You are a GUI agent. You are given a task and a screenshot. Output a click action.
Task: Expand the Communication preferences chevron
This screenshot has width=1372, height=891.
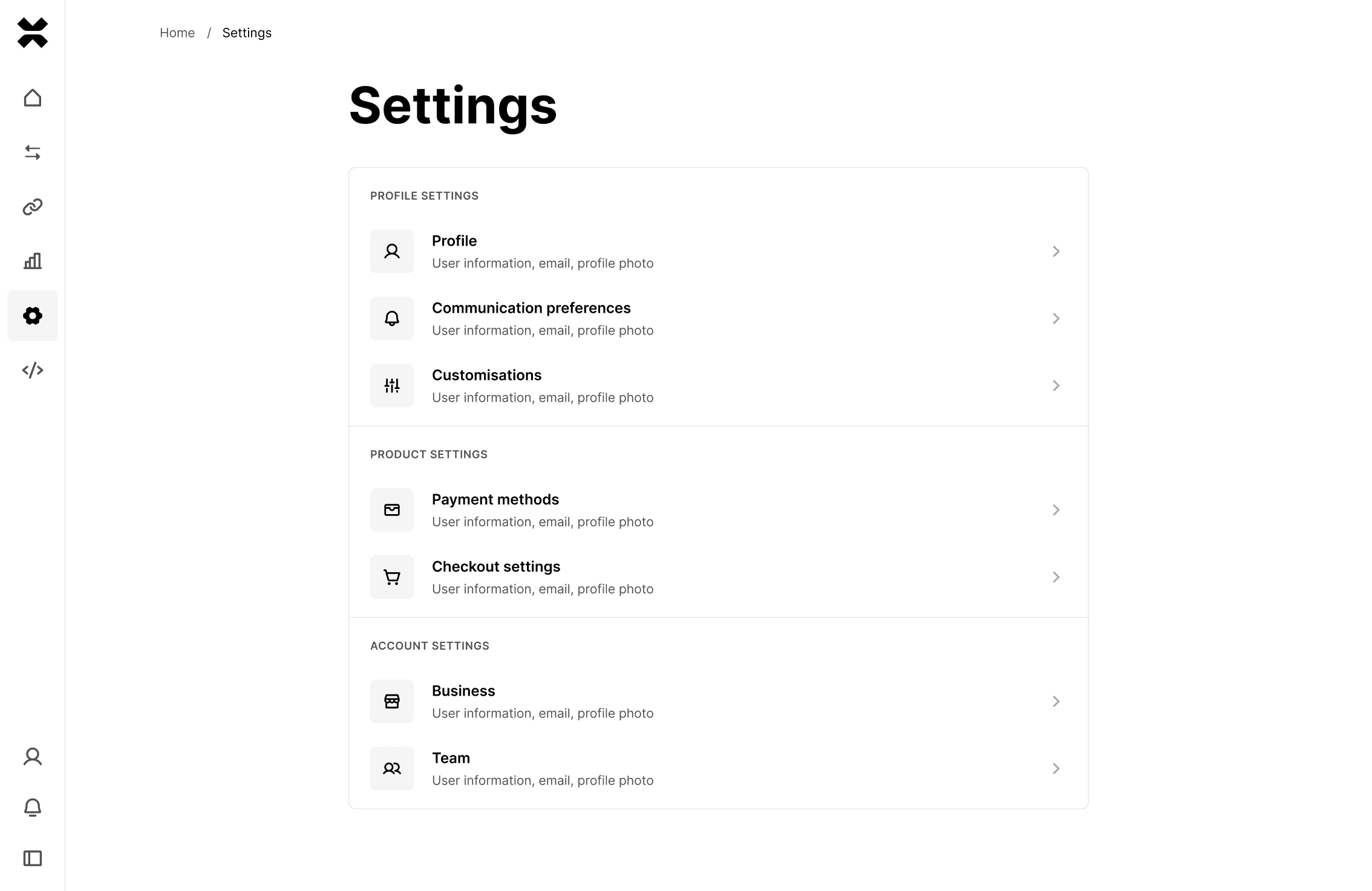point(1056,319)
